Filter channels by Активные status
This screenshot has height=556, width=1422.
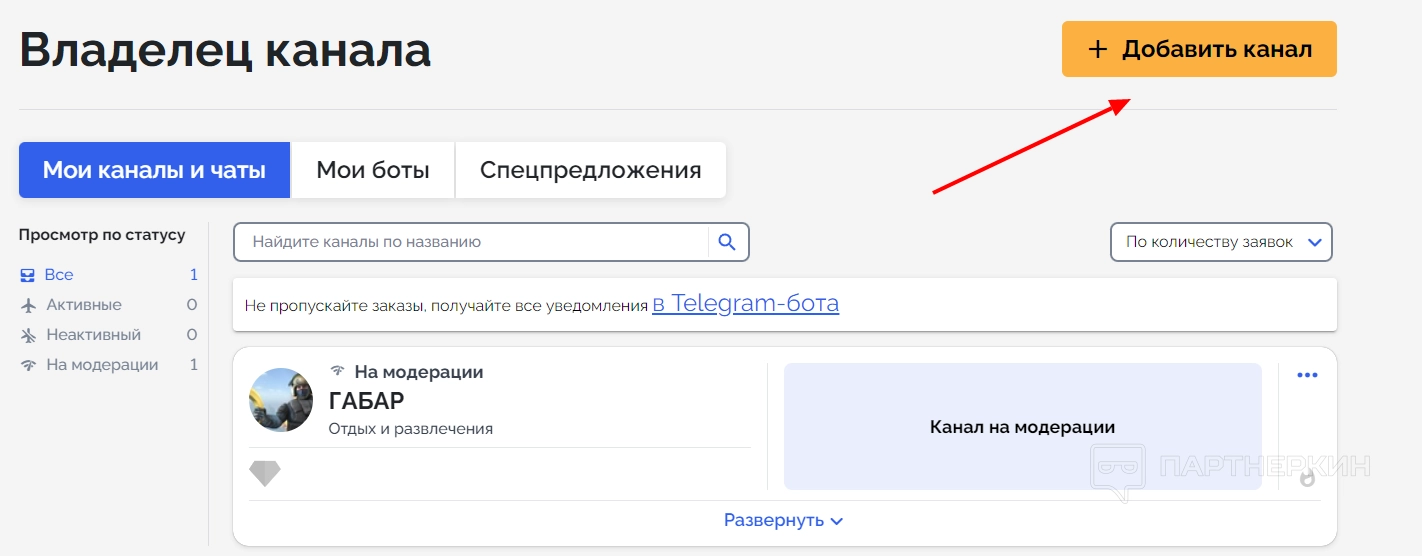84,305
